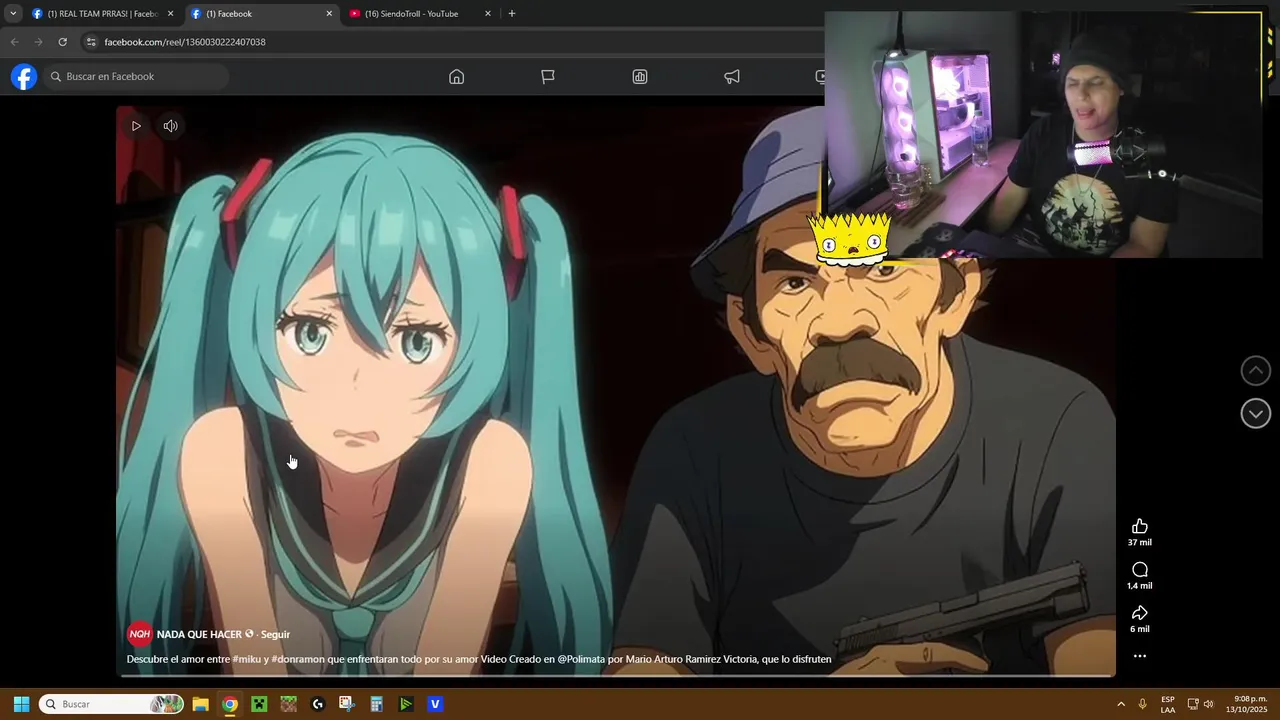Go to next reel down chevron

1255,414
